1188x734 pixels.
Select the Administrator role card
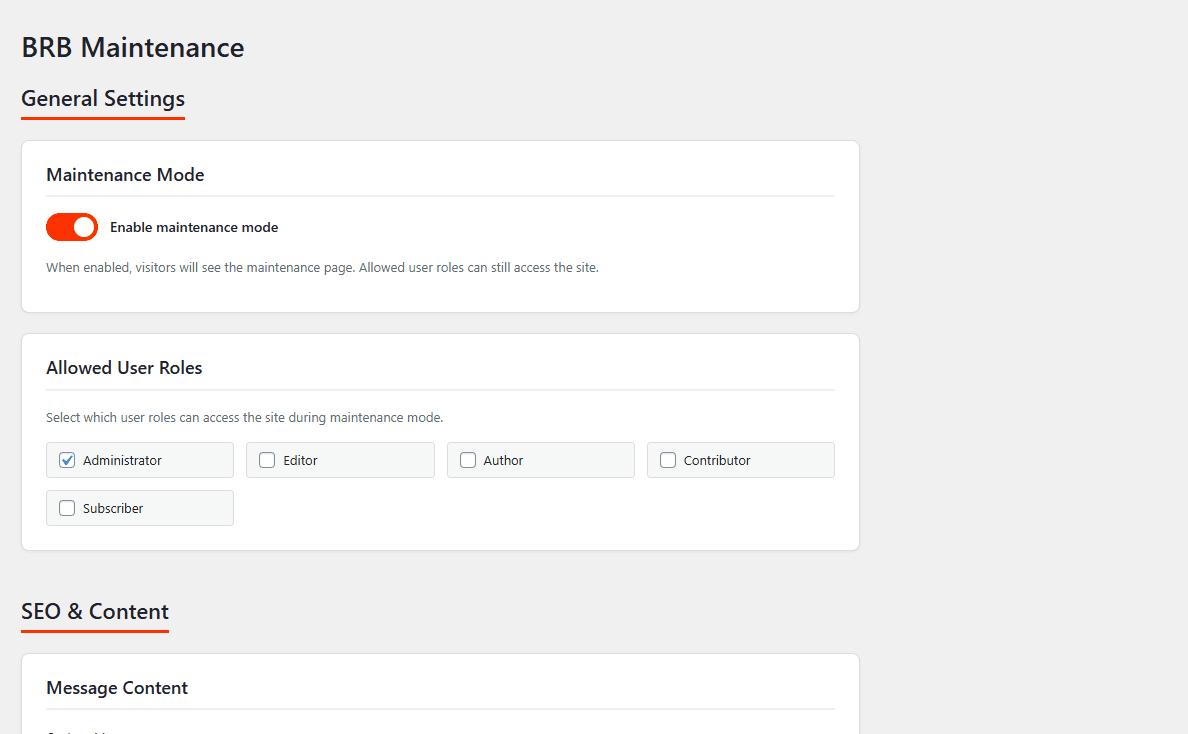pos(139,460)
